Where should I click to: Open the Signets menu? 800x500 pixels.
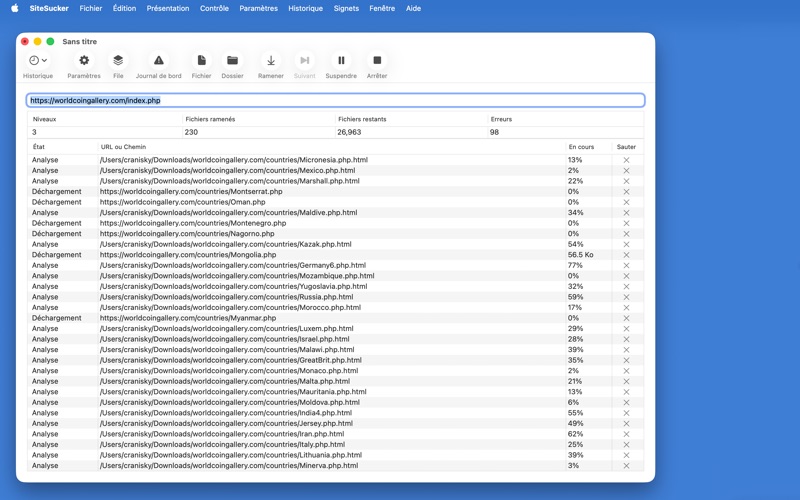[x=346, y=8]
